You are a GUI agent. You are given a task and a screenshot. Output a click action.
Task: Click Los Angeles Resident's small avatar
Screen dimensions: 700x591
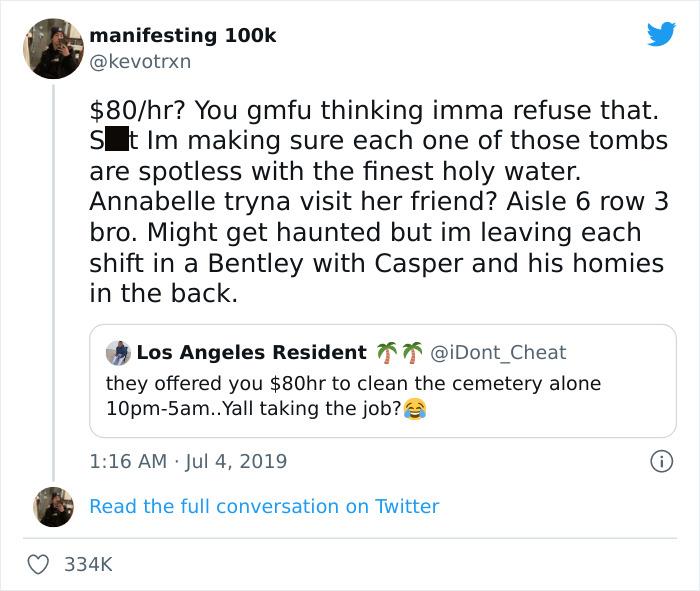pos(118,352)
